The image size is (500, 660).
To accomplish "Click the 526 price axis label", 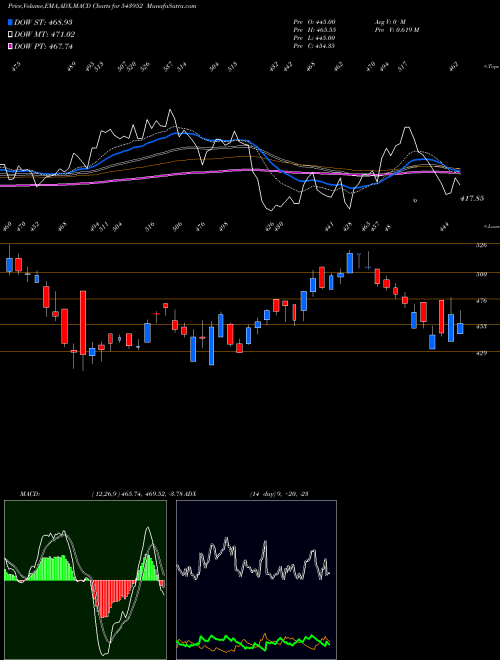I will click(482, 245).
